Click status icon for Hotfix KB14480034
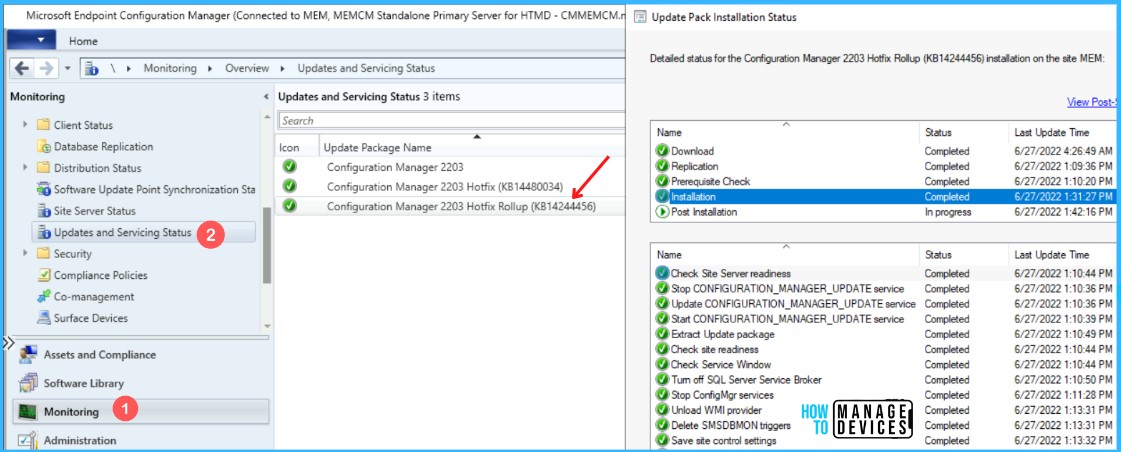This screenshot has height=452, width=1121. [x=290, y=186]
